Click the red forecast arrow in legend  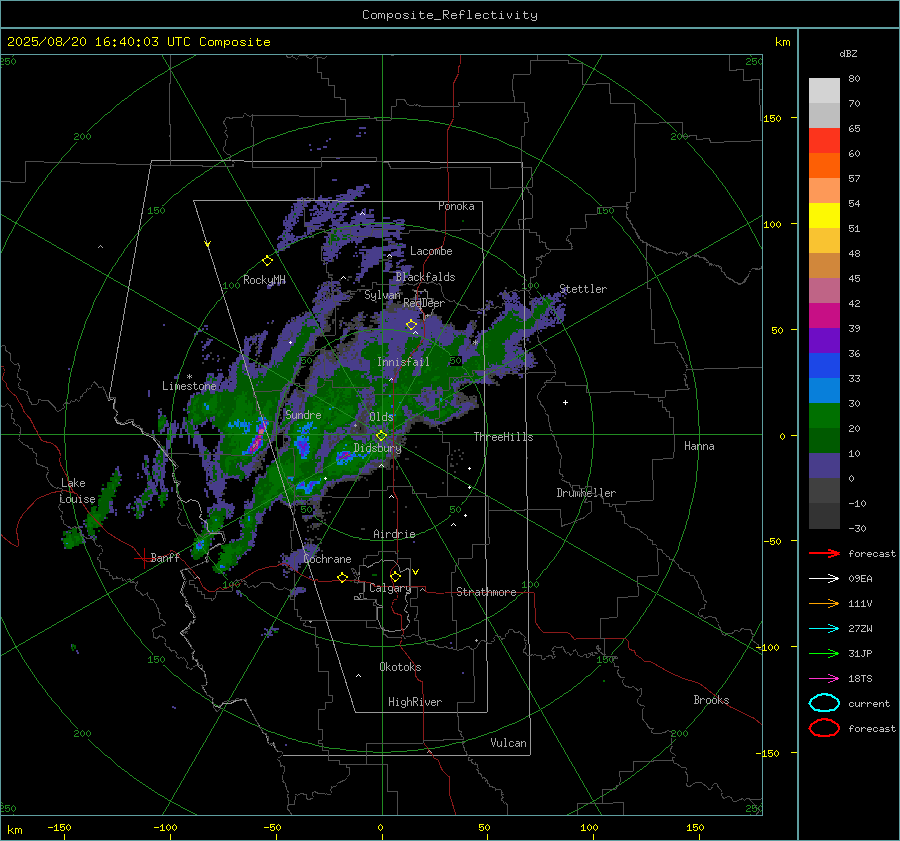click(x=824, y=553)
